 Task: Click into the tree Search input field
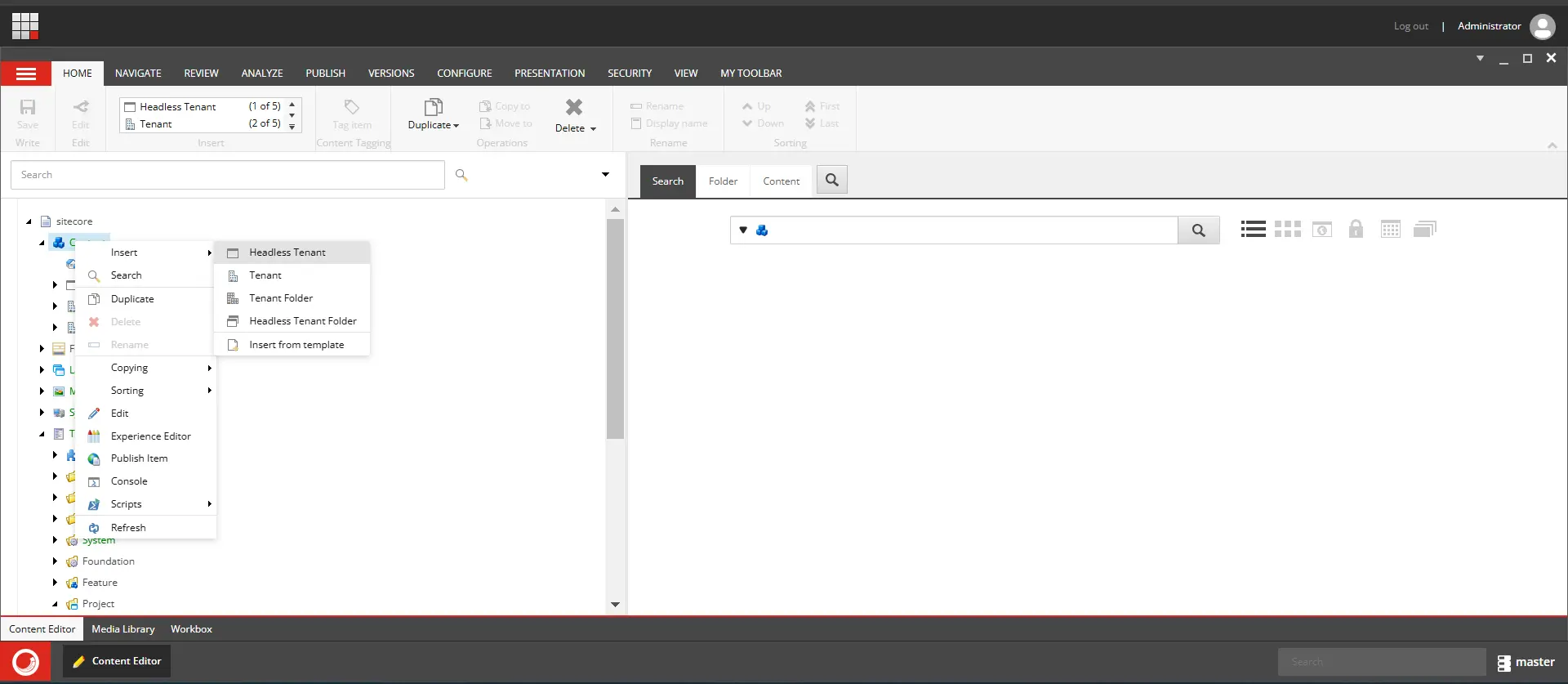click(x=228, y=175)
